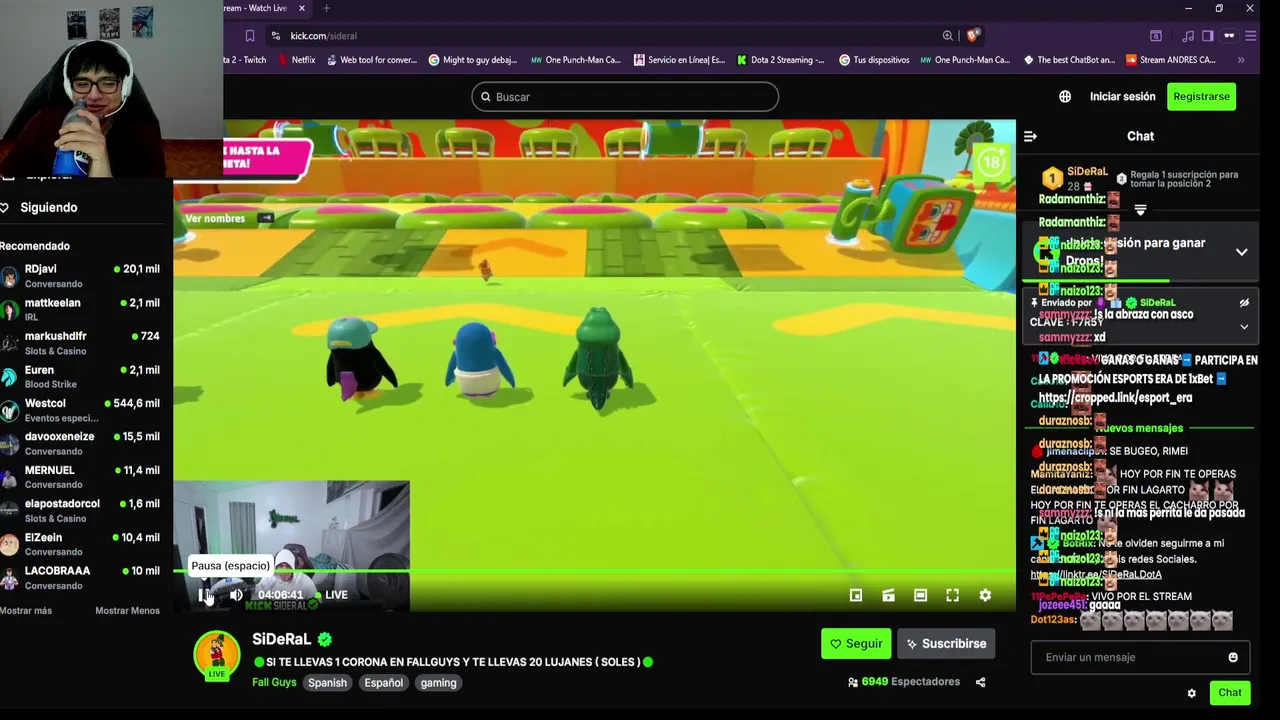Open recommended channel LACOBRAAA
The height and width of the screenshot is (720, 1280).
[x=82, y=578]
